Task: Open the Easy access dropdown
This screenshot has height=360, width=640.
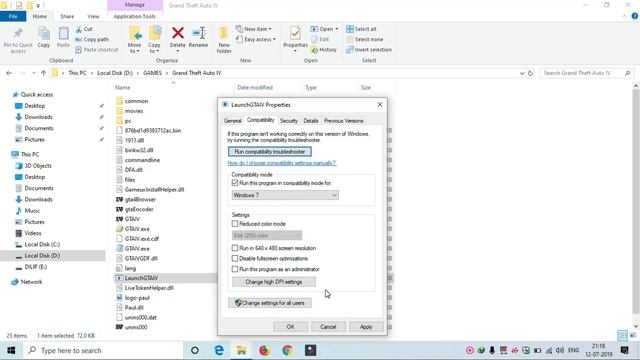Action: pos(256,40)
